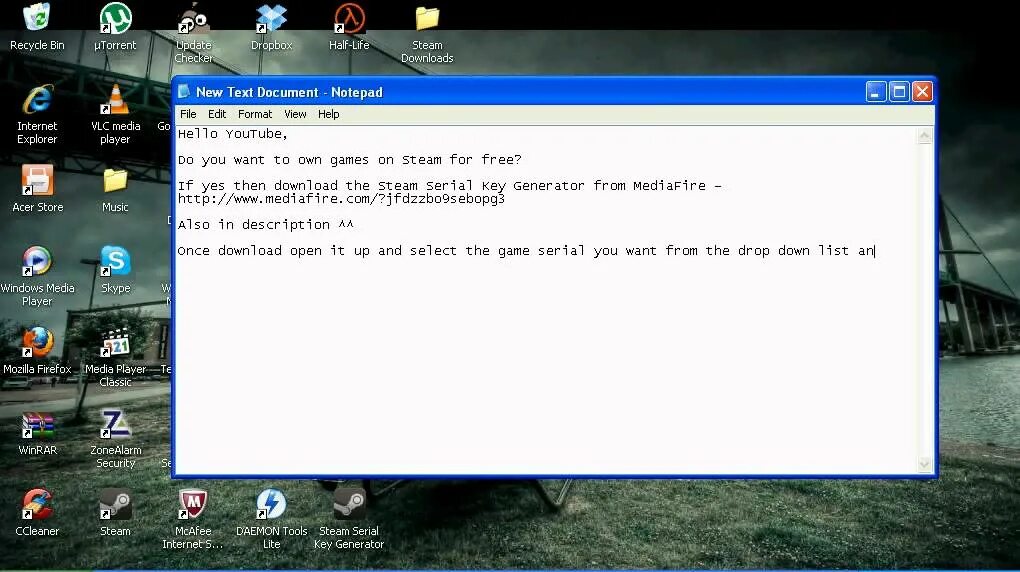
Task: Click the mediafire.com URL text in Notepad
Action: click(341, 199)
